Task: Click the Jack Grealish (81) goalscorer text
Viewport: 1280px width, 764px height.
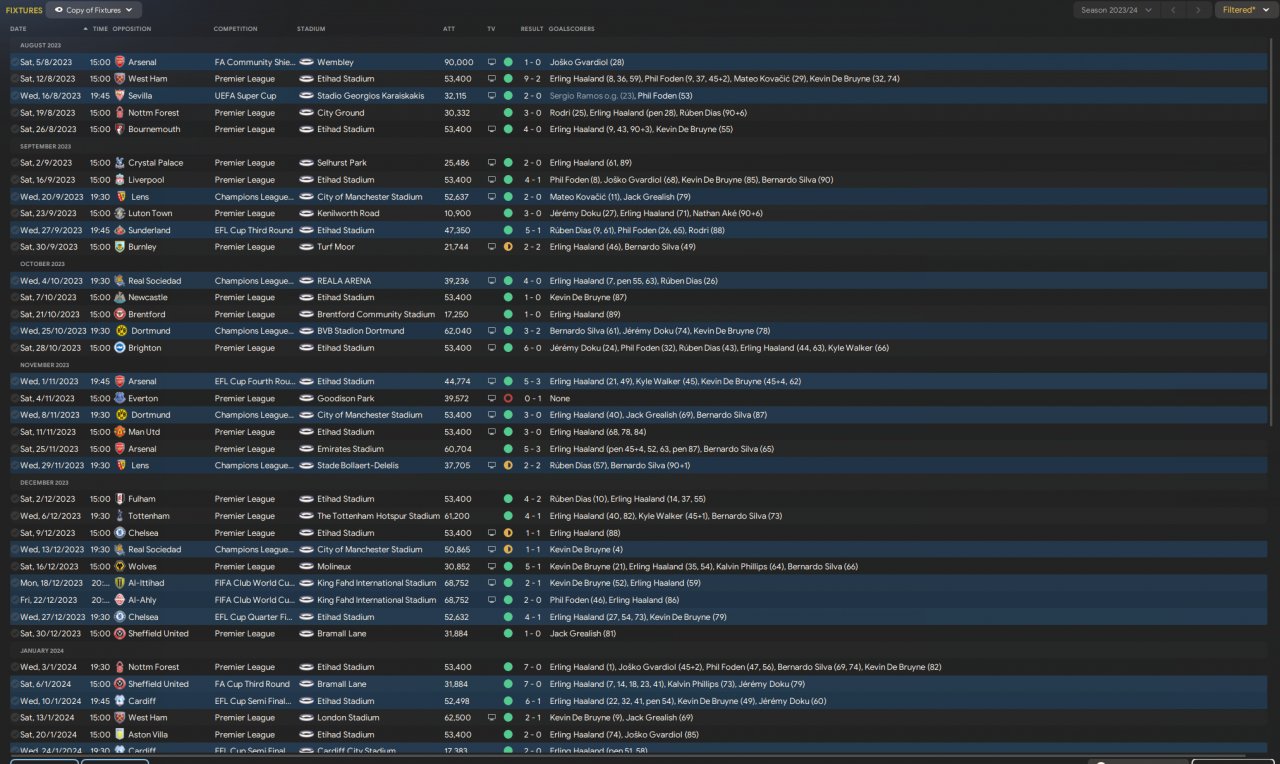Action: 583,633
